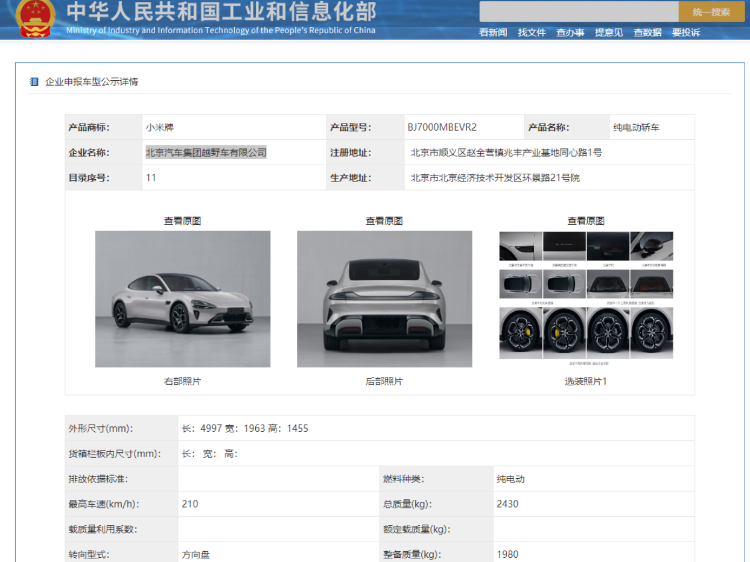
Task: Open the rear view car thumbnail
Action: click(x=384, y=299)
